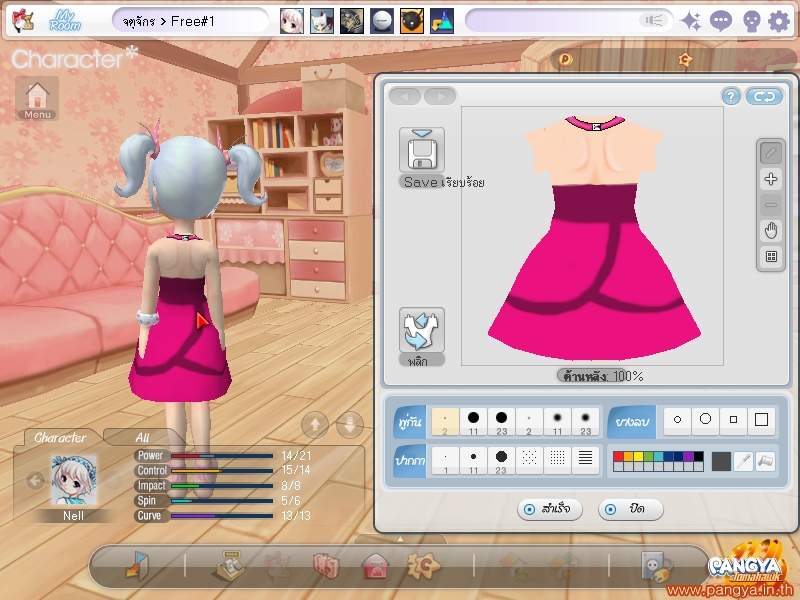This screenshot has height=600, width=800.
Task: Click the white-haired girl avatar in top bar
Action: (291, 21)
